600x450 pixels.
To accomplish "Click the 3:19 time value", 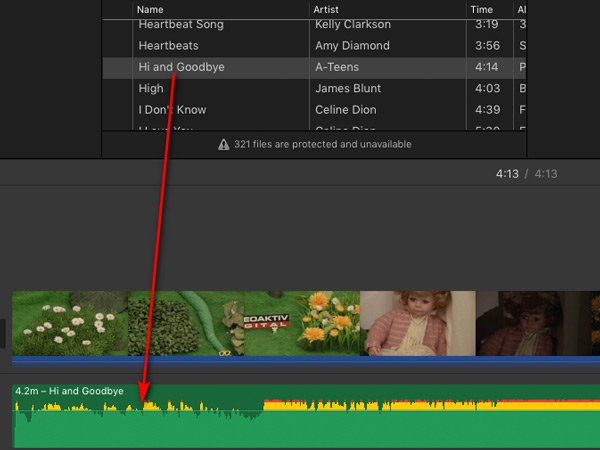I will point(487,24).
